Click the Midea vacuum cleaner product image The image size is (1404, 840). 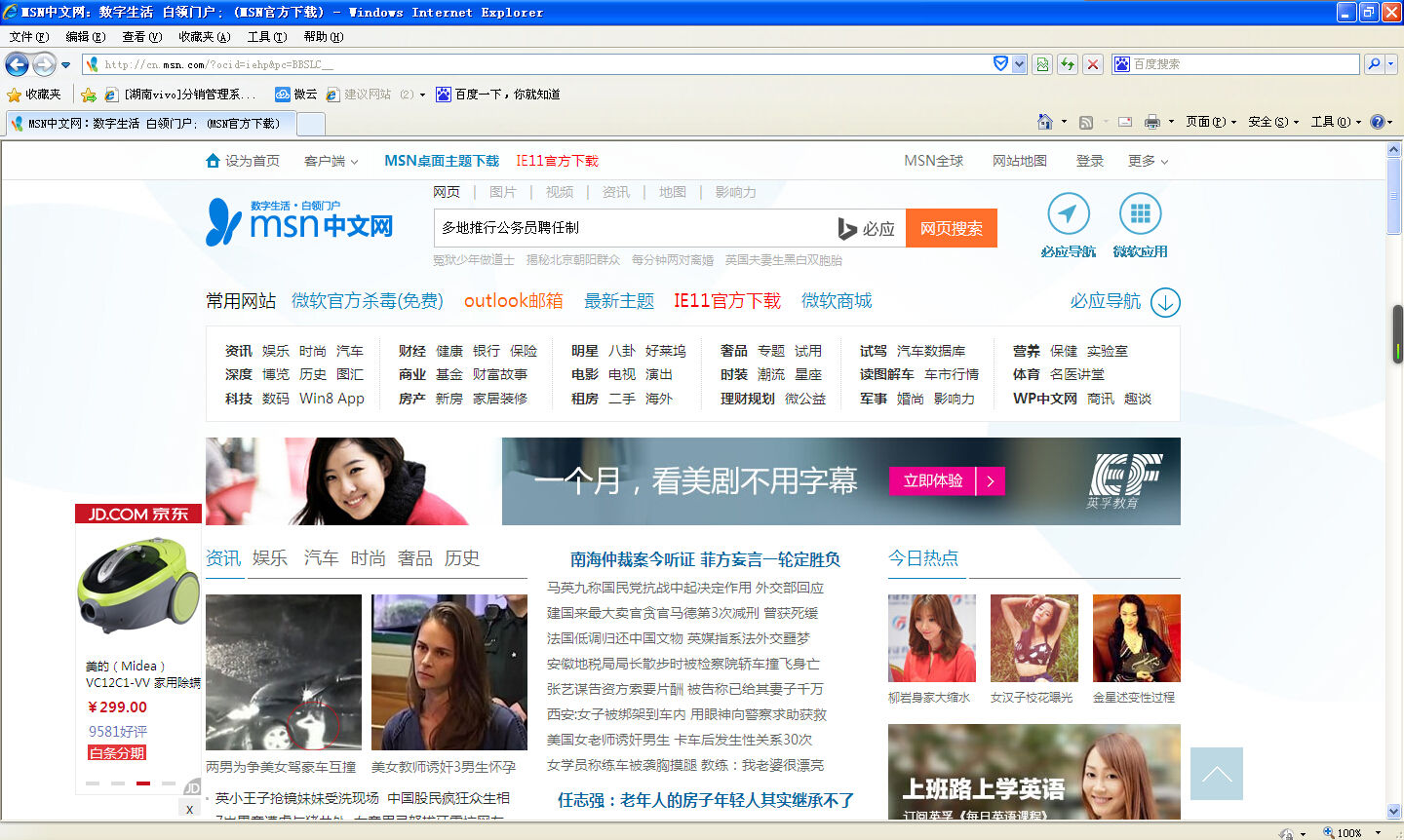click(x=138, y=586)
